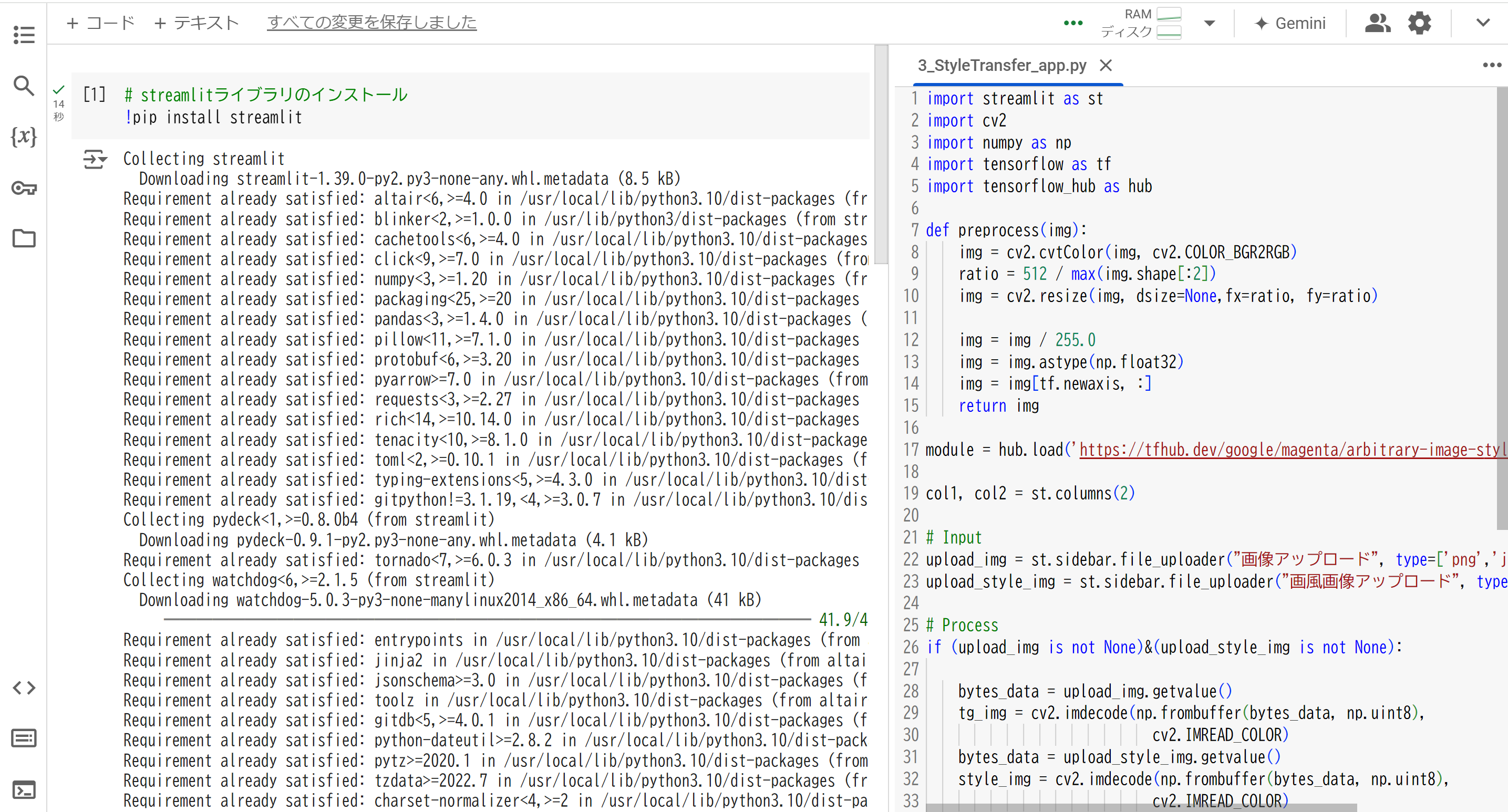Image resolution: width=1508 pixels, height=812 pixels.
Task: Open the share people icon
Action: tap(1377, 24)
